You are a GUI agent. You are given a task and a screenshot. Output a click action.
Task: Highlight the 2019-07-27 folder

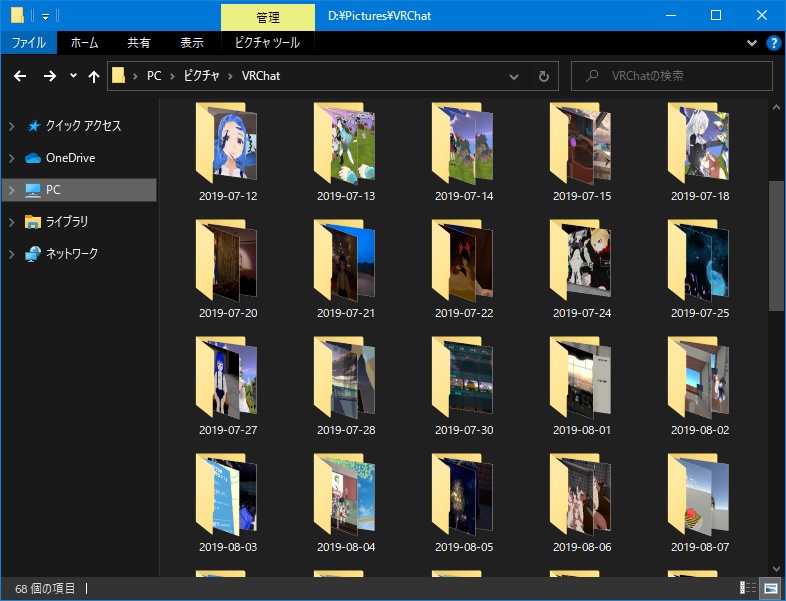point(228,385)
